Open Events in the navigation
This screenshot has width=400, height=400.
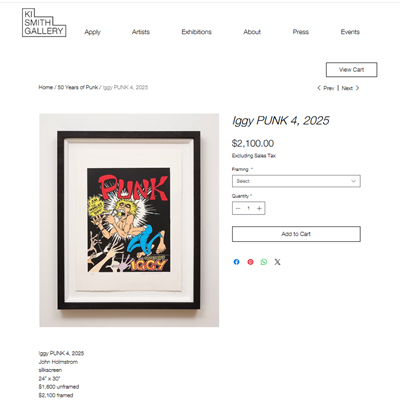click(x=350, y=32)
